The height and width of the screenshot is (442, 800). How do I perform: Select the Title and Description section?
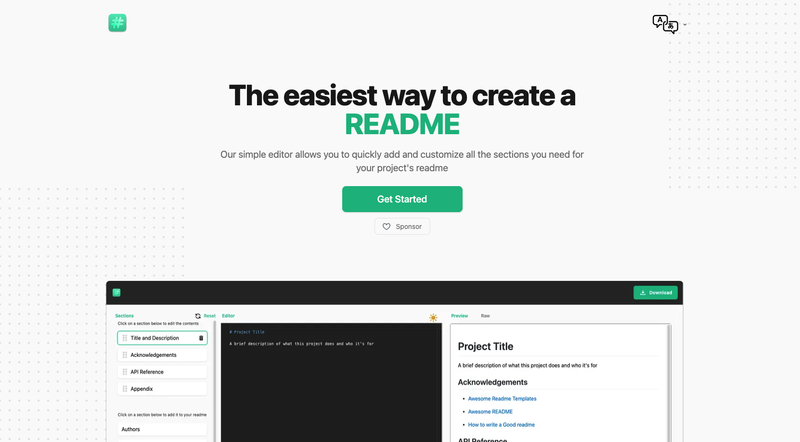point(162,338)
